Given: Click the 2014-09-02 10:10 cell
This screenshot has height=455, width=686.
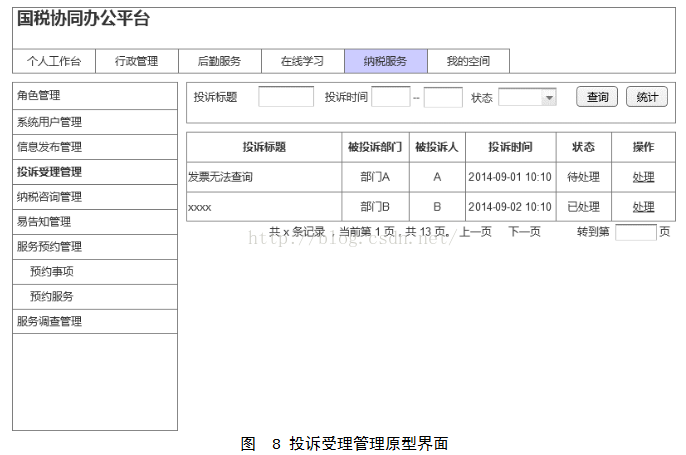Looking at the screenshot, I should [x=510, y=207].
